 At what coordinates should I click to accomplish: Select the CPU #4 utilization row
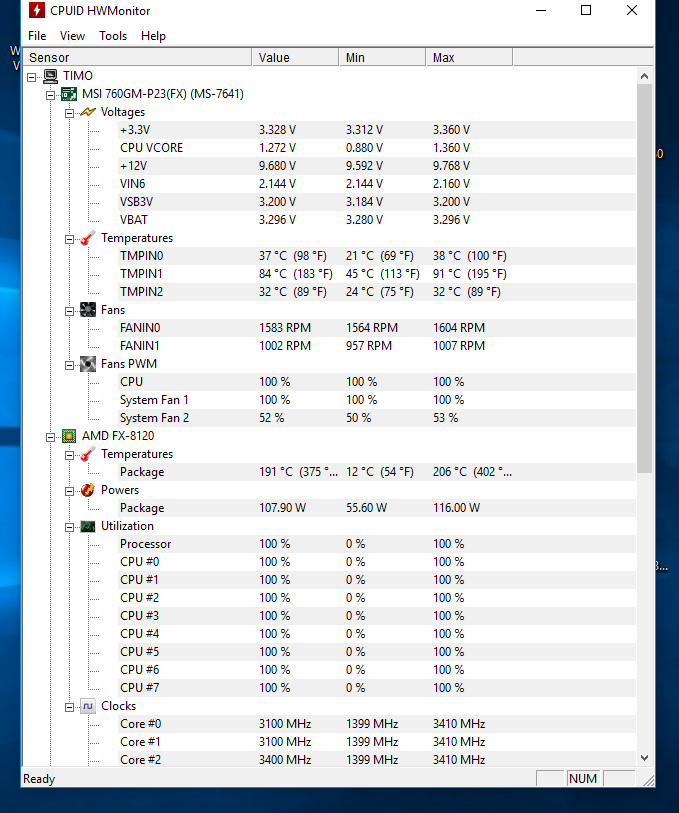[x=377, y=634]
